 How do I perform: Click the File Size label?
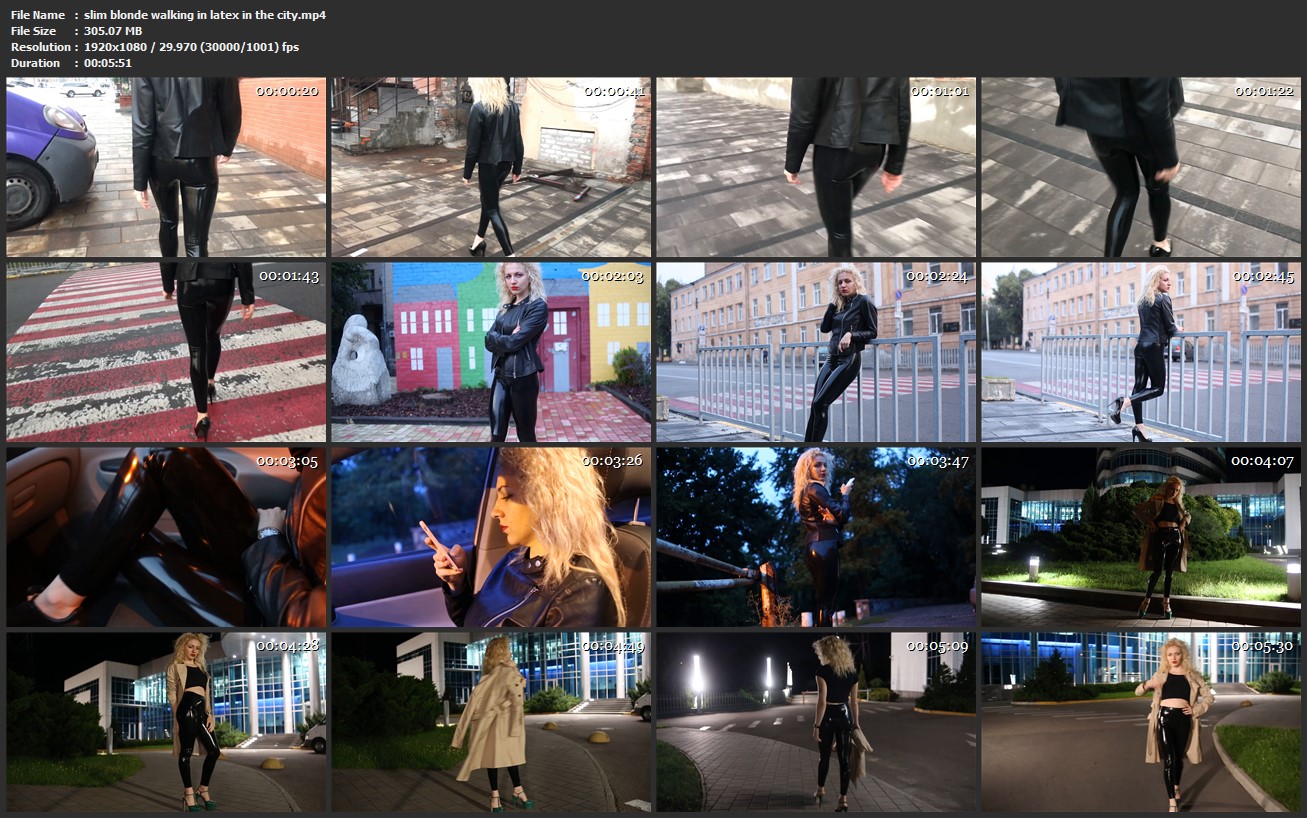click(x=34, y=31)
